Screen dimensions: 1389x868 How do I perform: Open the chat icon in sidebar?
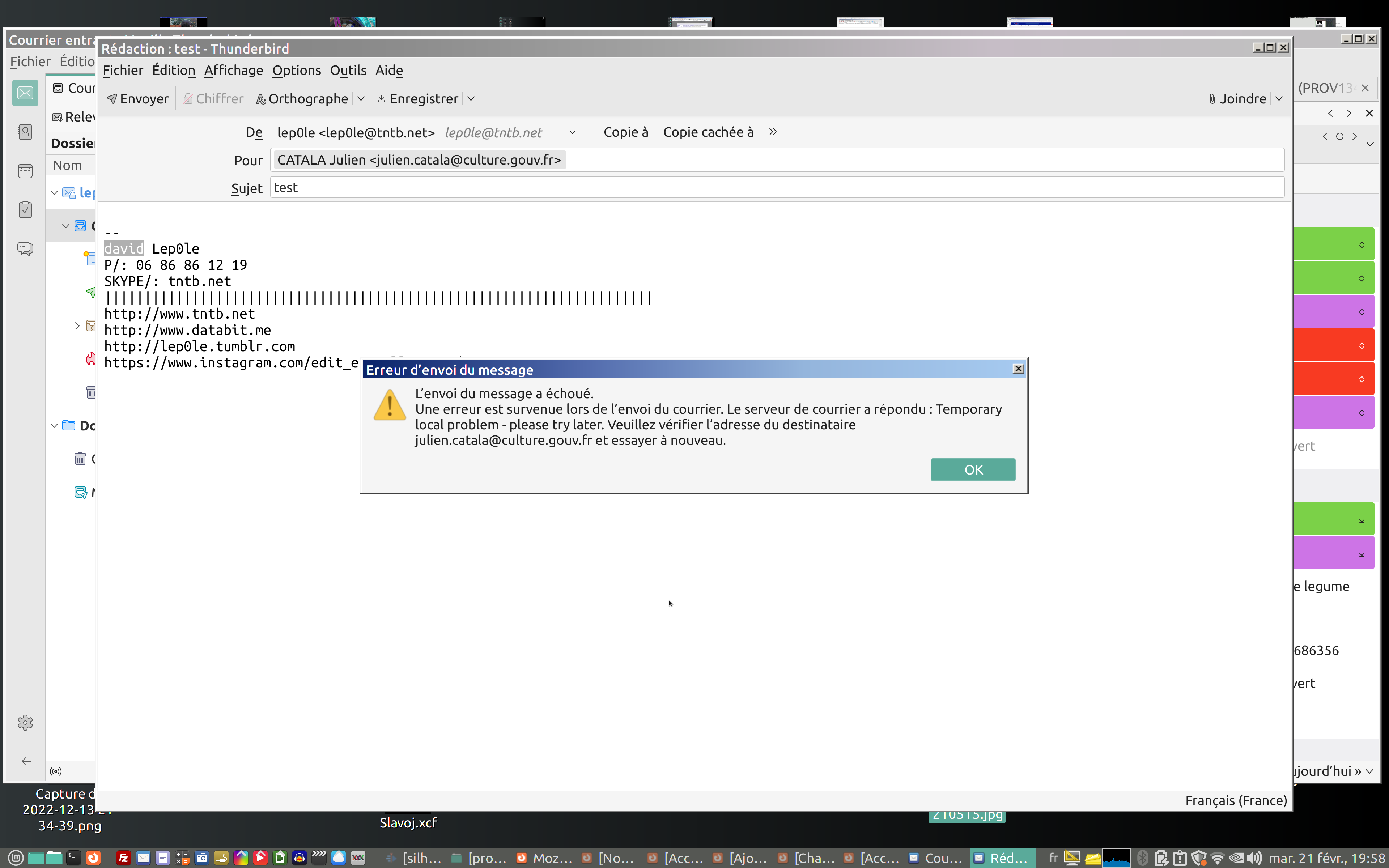tap(25, 248)
